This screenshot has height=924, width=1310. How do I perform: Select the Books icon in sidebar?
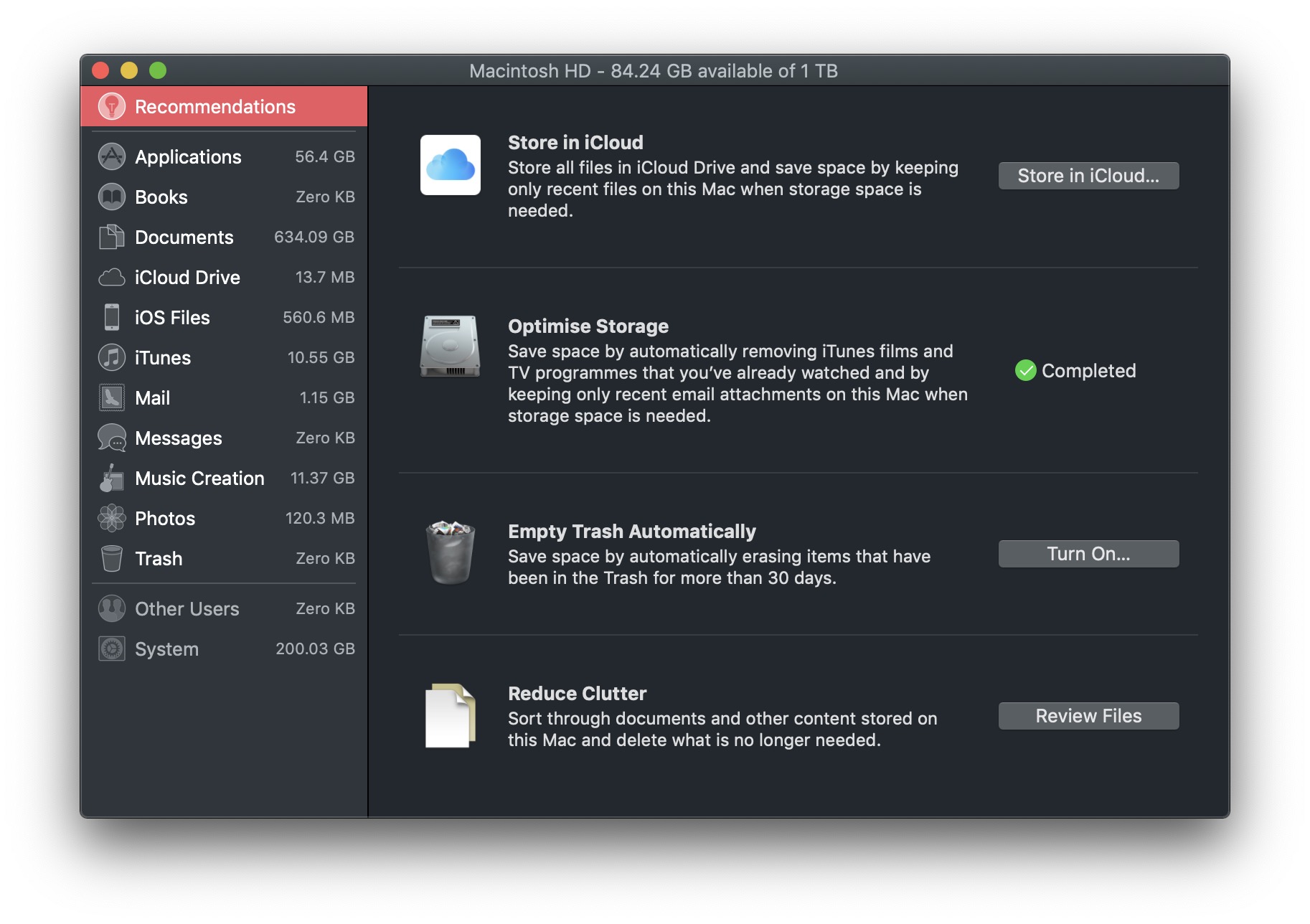pos(112,197)
